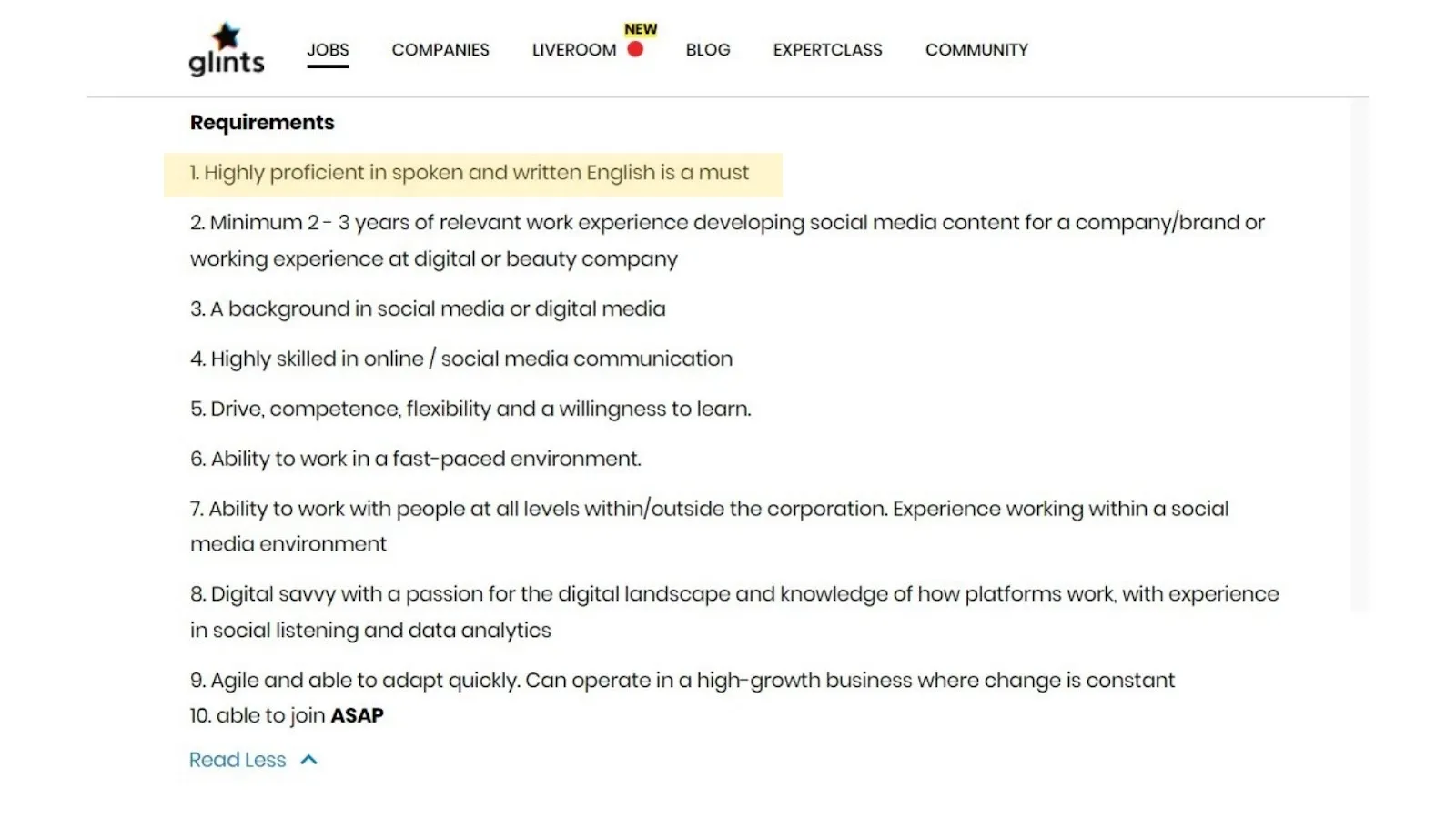Collapse requirements using the upward chevron
This screenshot has width=1456, height=819.
point(308,758)
